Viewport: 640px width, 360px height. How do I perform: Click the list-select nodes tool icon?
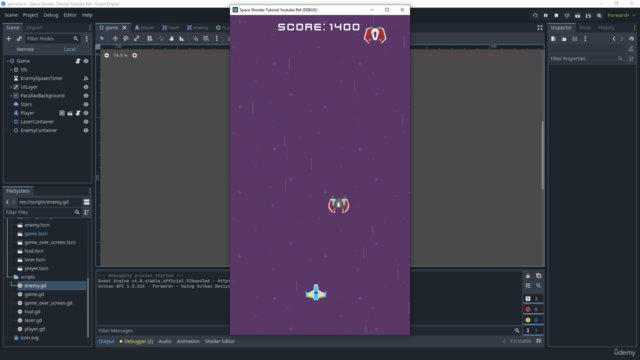tap(150, 38)
